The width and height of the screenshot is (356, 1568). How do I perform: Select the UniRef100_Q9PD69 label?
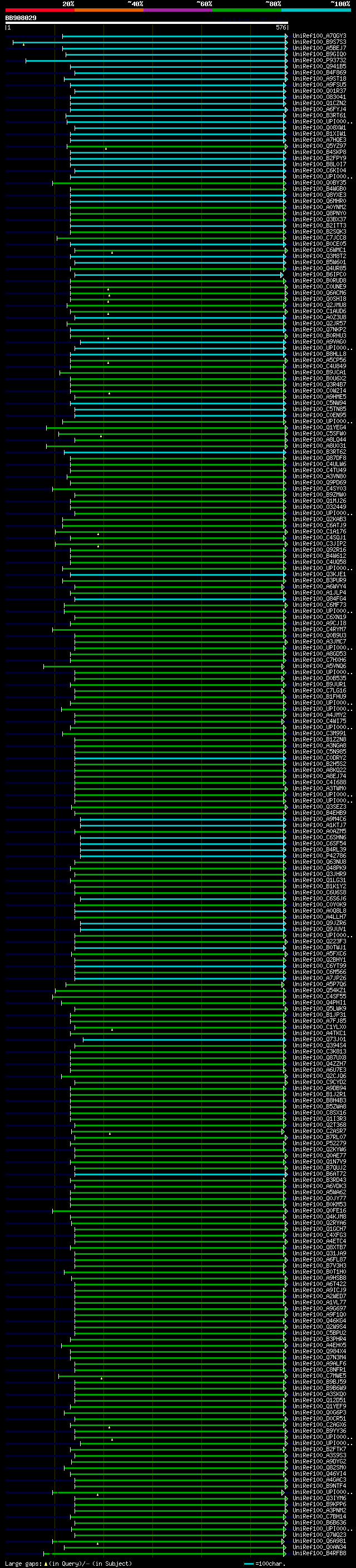coord(319,483)
